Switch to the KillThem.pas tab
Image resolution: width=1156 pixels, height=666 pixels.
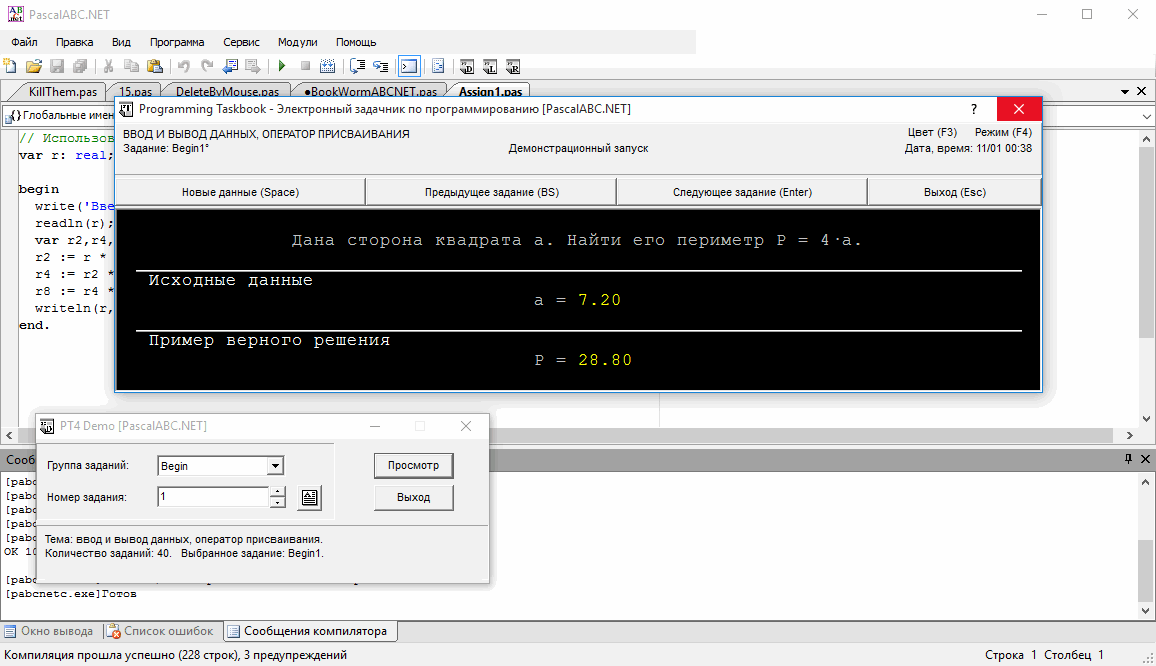pos(62,92)
